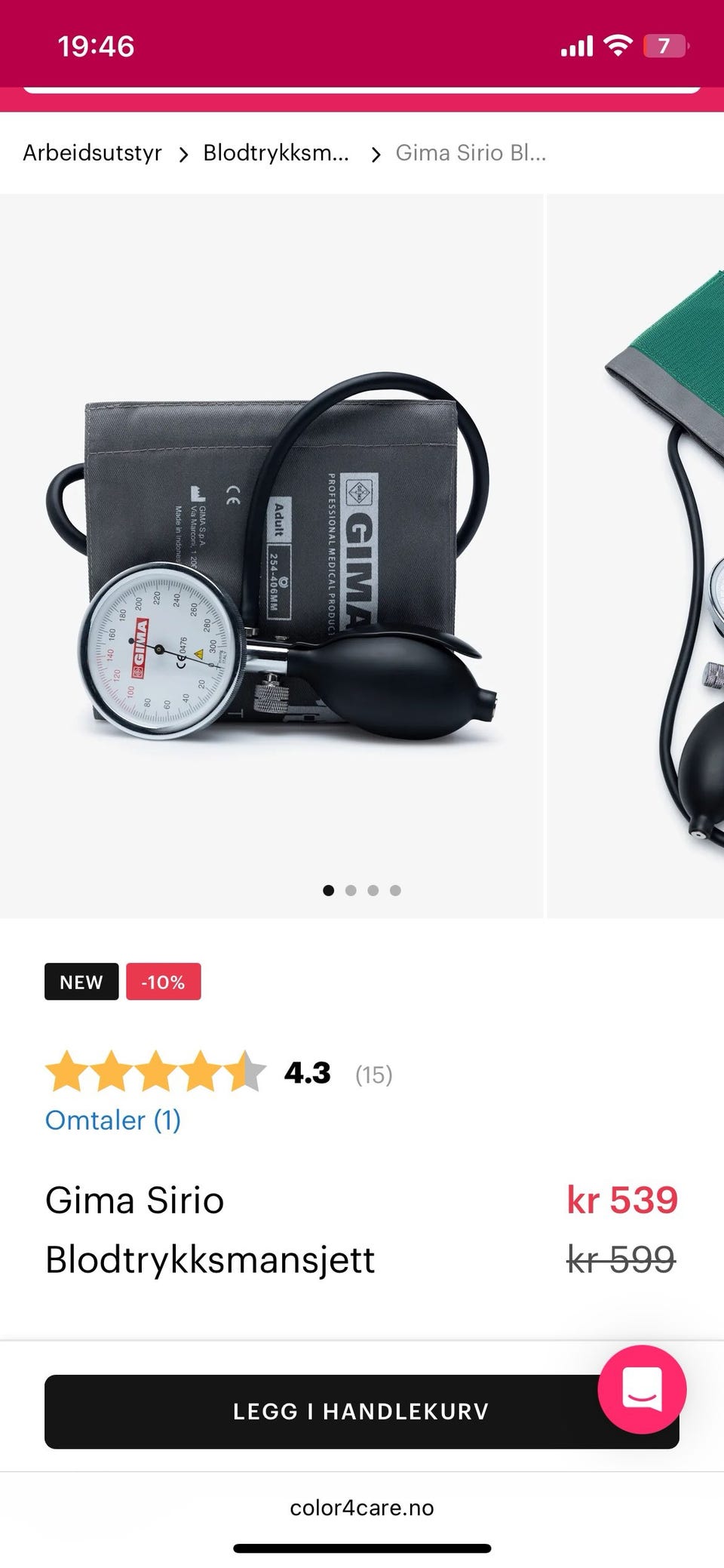Open the Omtaler (1) reviews link
The height and width of the screenshot is (1568, 724).
click(x=113, y=1121)
